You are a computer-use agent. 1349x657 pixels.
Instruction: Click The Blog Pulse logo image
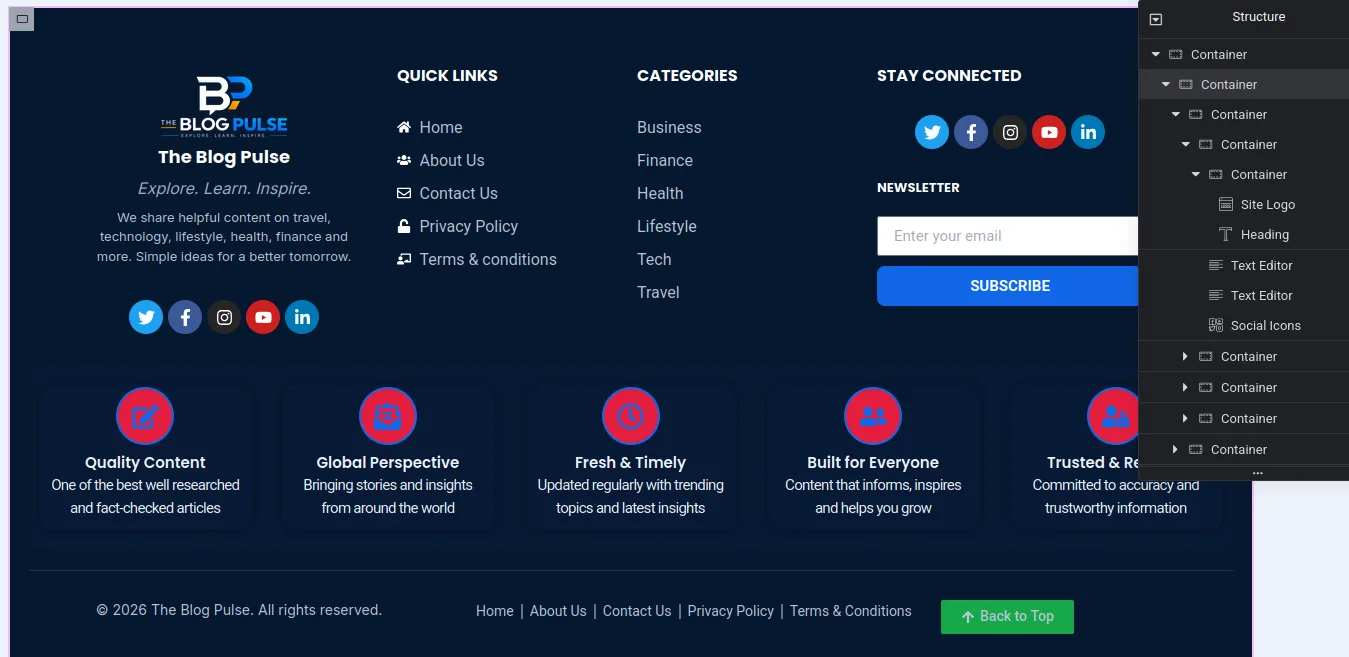[224, 107]
